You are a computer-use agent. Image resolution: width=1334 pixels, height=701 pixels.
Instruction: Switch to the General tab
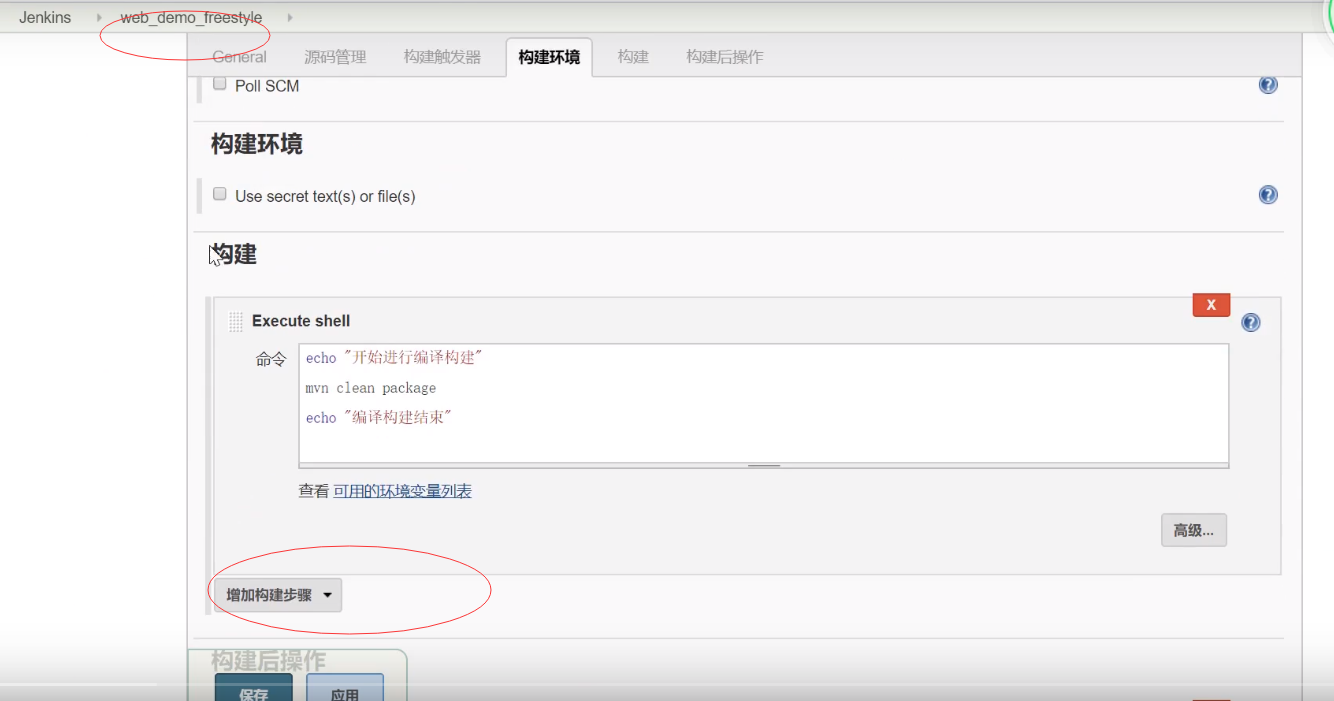tap(240, 57)
